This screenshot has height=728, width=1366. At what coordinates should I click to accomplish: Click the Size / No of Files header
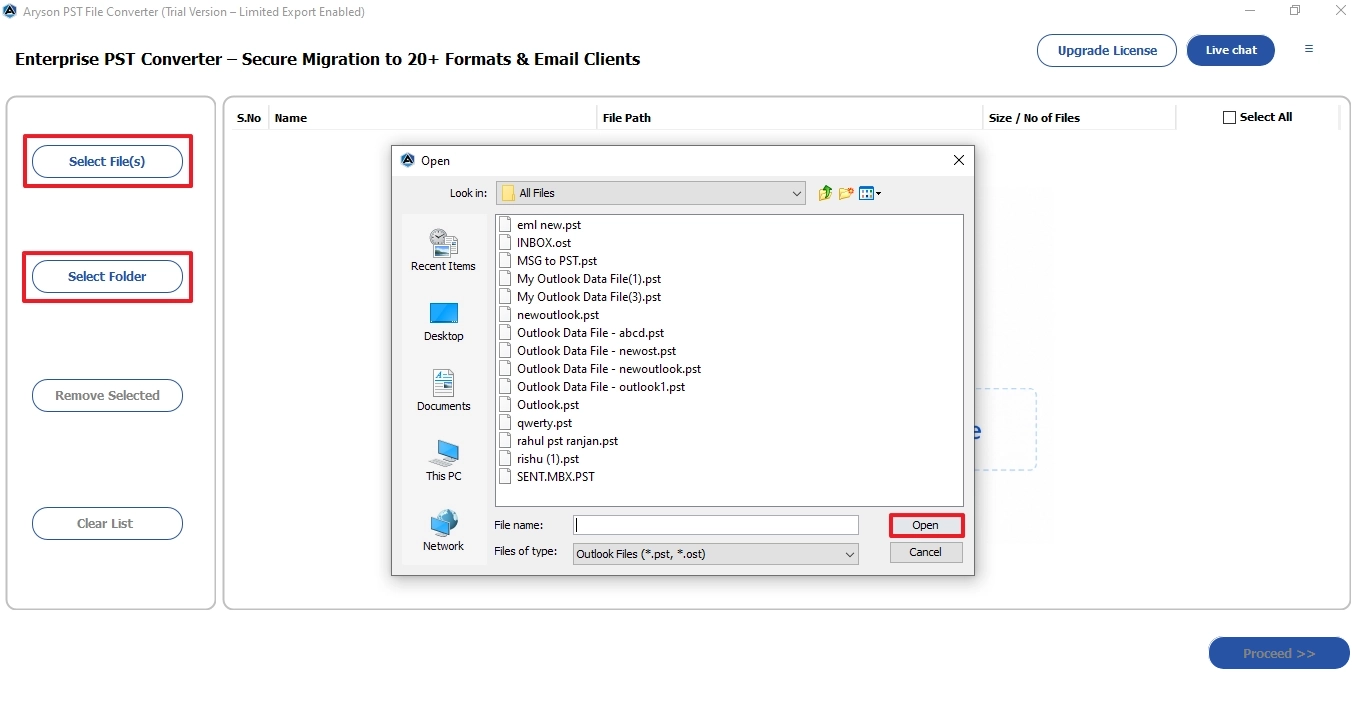pyautogui.click(x=1034, y=118)
